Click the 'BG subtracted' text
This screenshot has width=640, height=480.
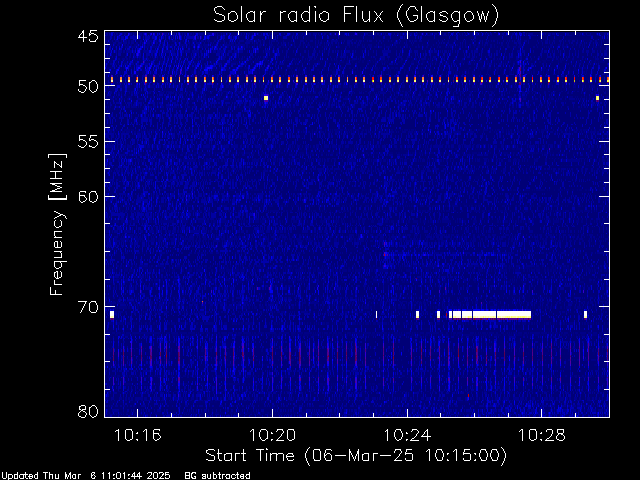218,476
